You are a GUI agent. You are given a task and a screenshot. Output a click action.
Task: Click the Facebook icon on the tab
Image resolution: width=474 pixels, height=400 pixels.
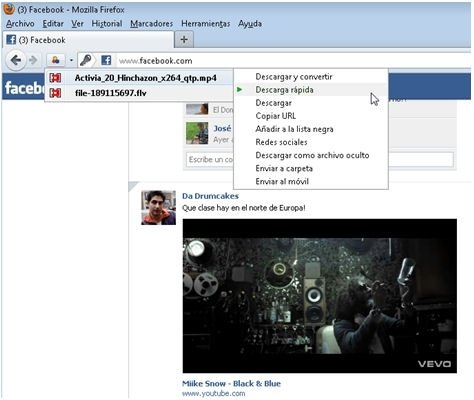point(11,40)
